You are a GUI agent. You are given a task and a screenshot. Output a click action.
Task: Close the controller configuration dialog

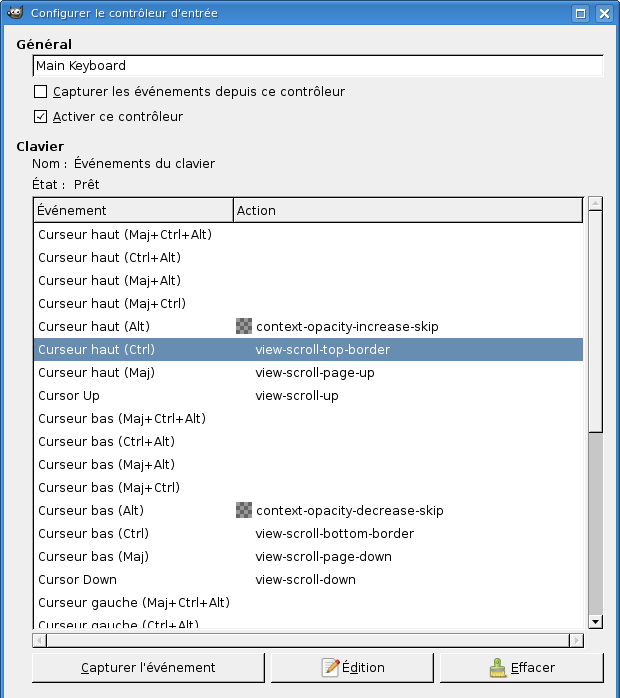(x=603, y=14)
